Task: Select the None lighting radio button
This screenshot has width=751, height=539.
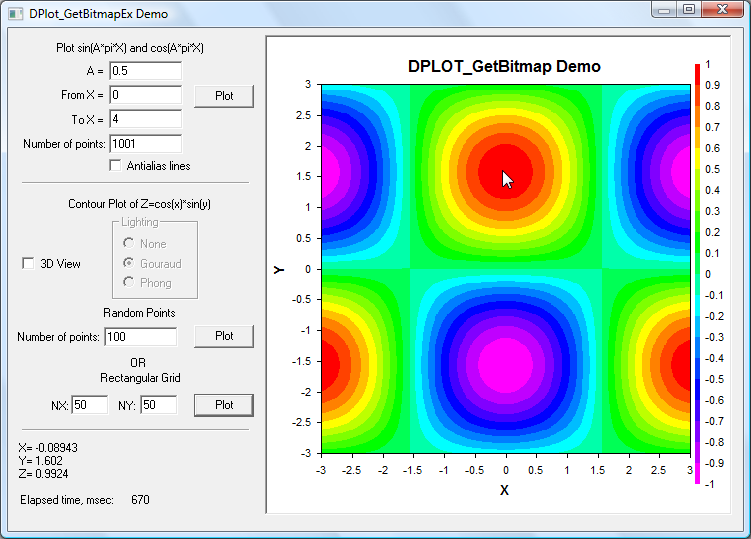Action: tap(128, 243)
